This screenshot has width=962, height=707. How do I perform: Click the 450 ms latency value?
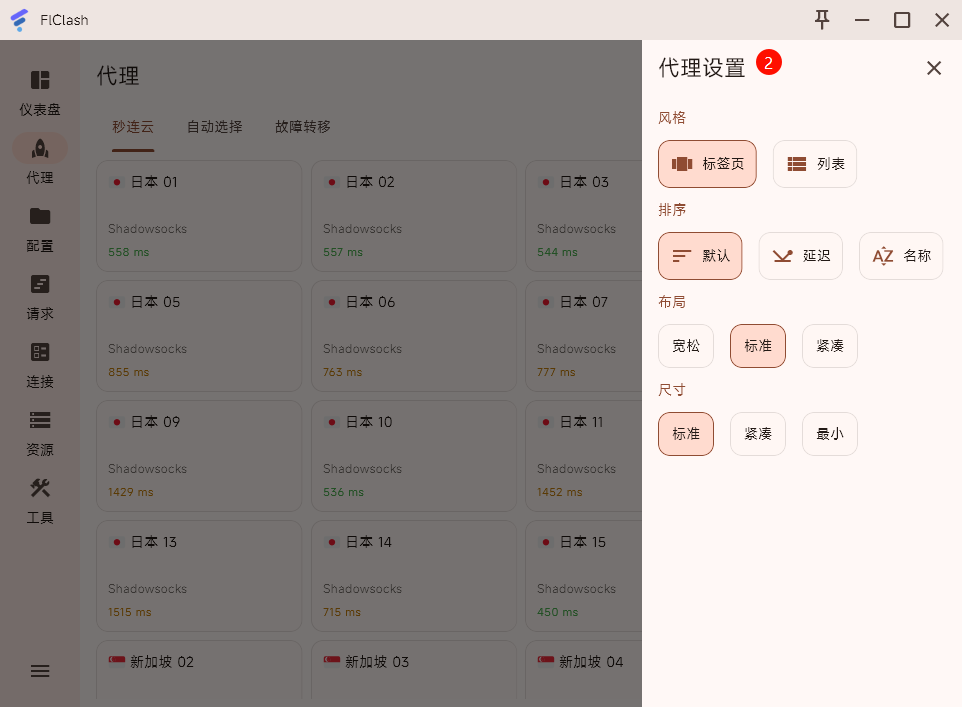coord(558,612)
